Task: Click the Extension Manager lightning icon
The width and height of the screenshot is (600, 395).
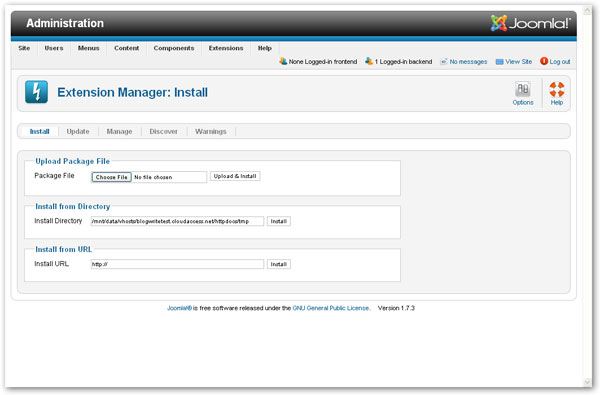Action: 36,92
